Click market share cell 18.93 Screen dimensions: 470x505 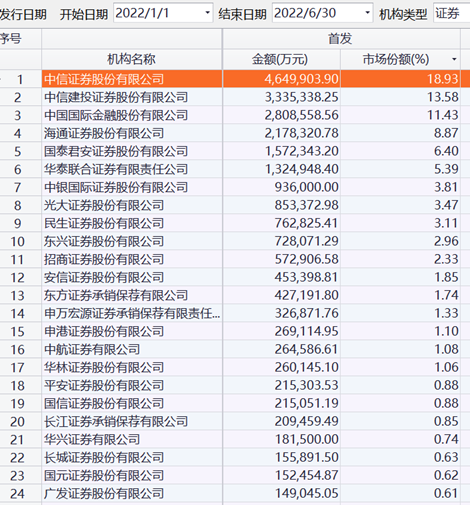pyautogui.click(x=400, y=79)
